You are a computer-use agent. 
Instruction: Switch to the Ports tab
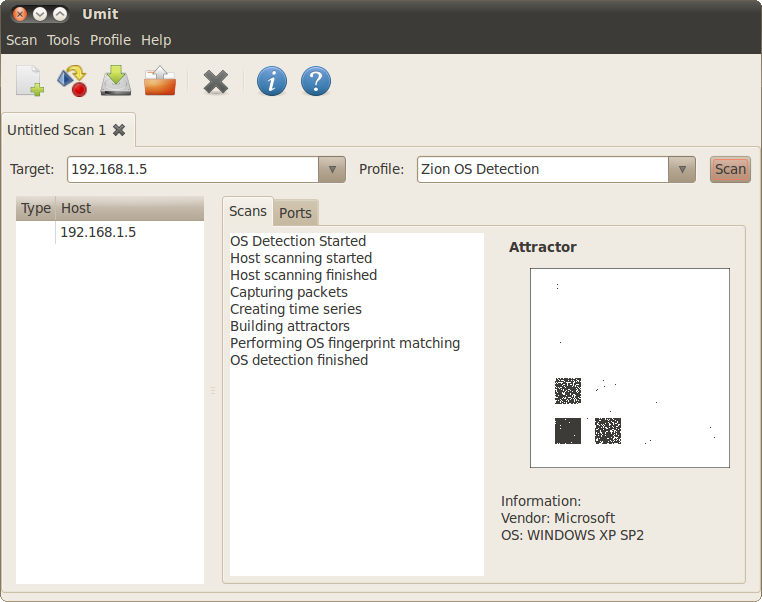(x=295, y=213)
